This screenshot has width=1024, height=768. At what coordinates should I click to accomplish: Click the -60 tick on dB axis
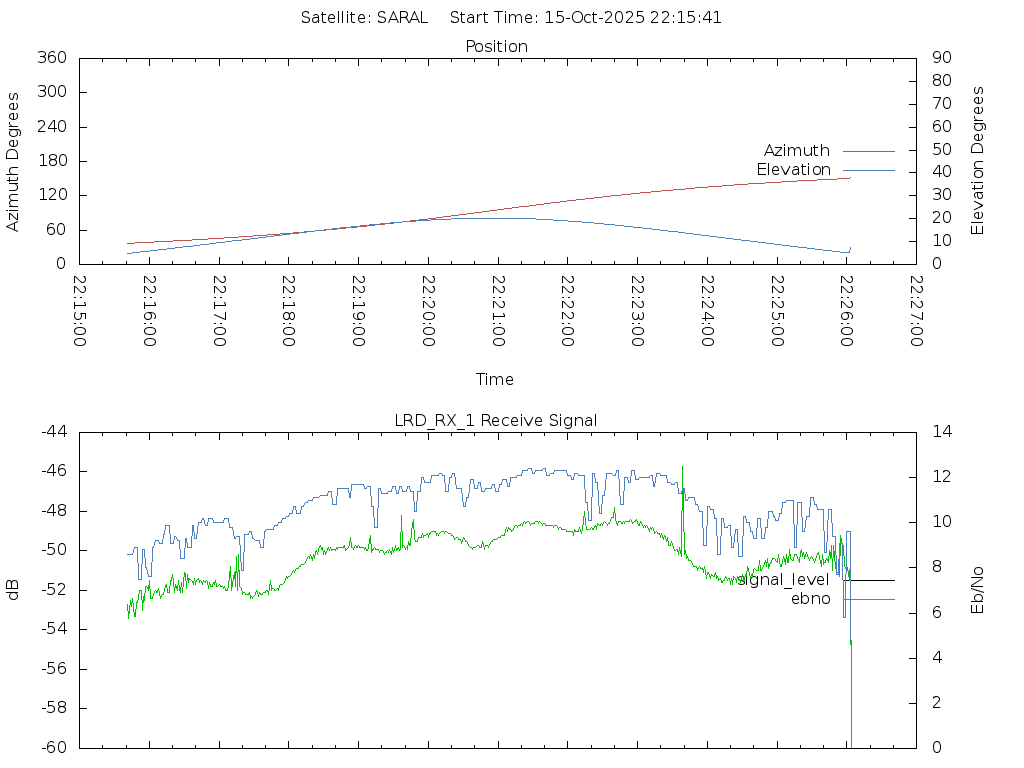tap(53, 747)
